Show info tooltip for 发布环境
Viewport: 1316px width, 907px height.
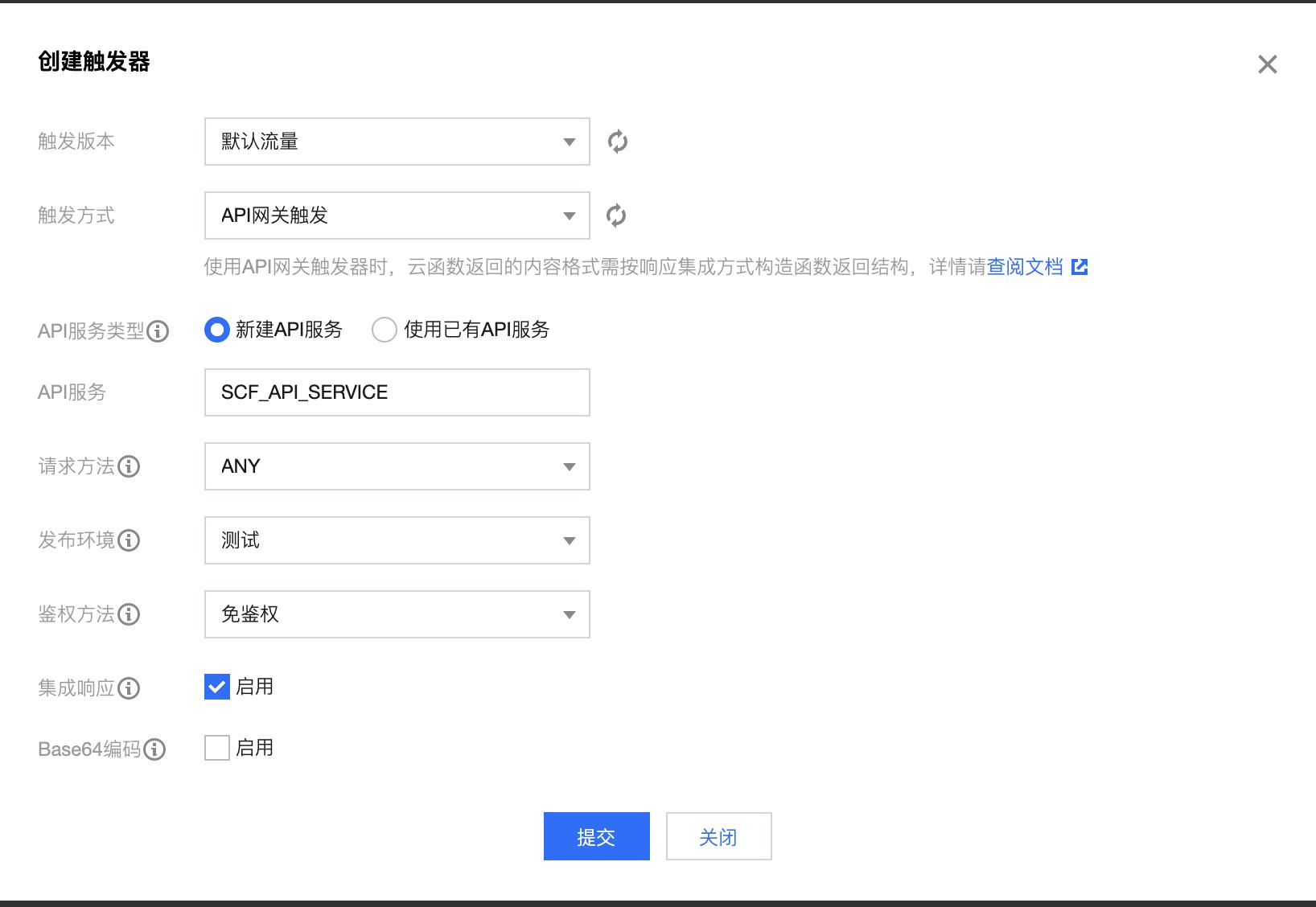129,540
